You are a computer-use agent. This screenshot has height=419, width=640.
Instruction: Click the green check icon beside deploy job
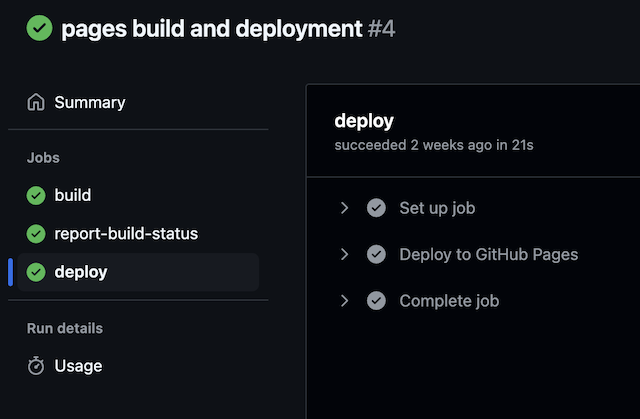36,272
